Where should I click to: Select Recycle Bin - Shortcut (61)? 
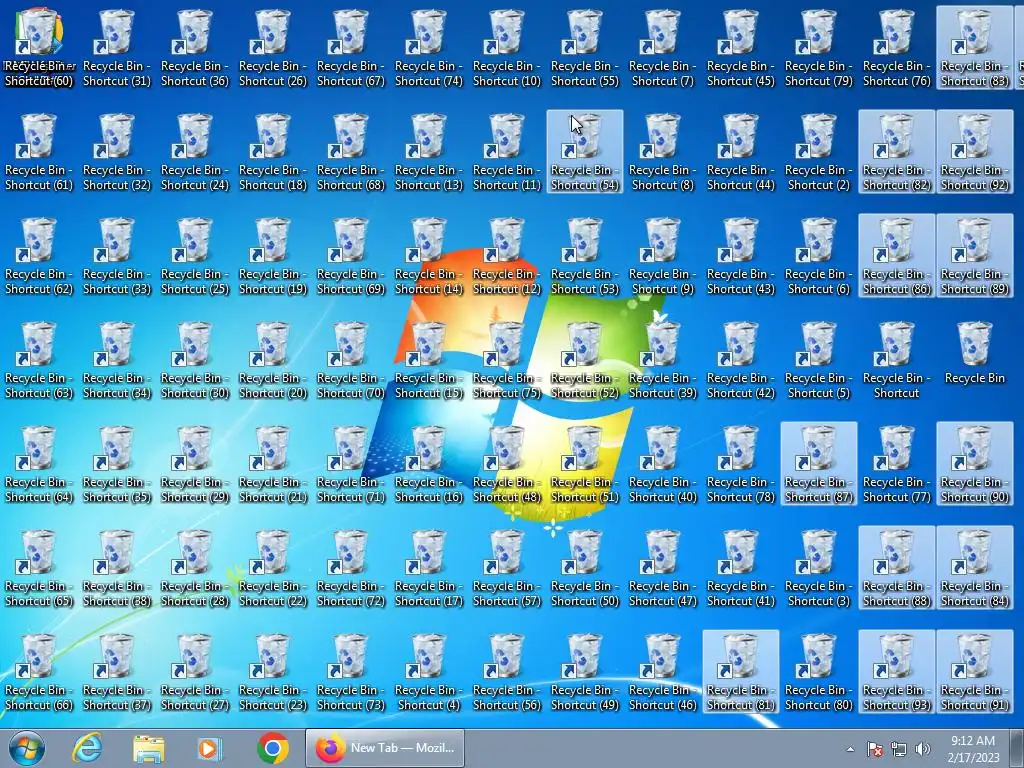click(x=39, y=152)
